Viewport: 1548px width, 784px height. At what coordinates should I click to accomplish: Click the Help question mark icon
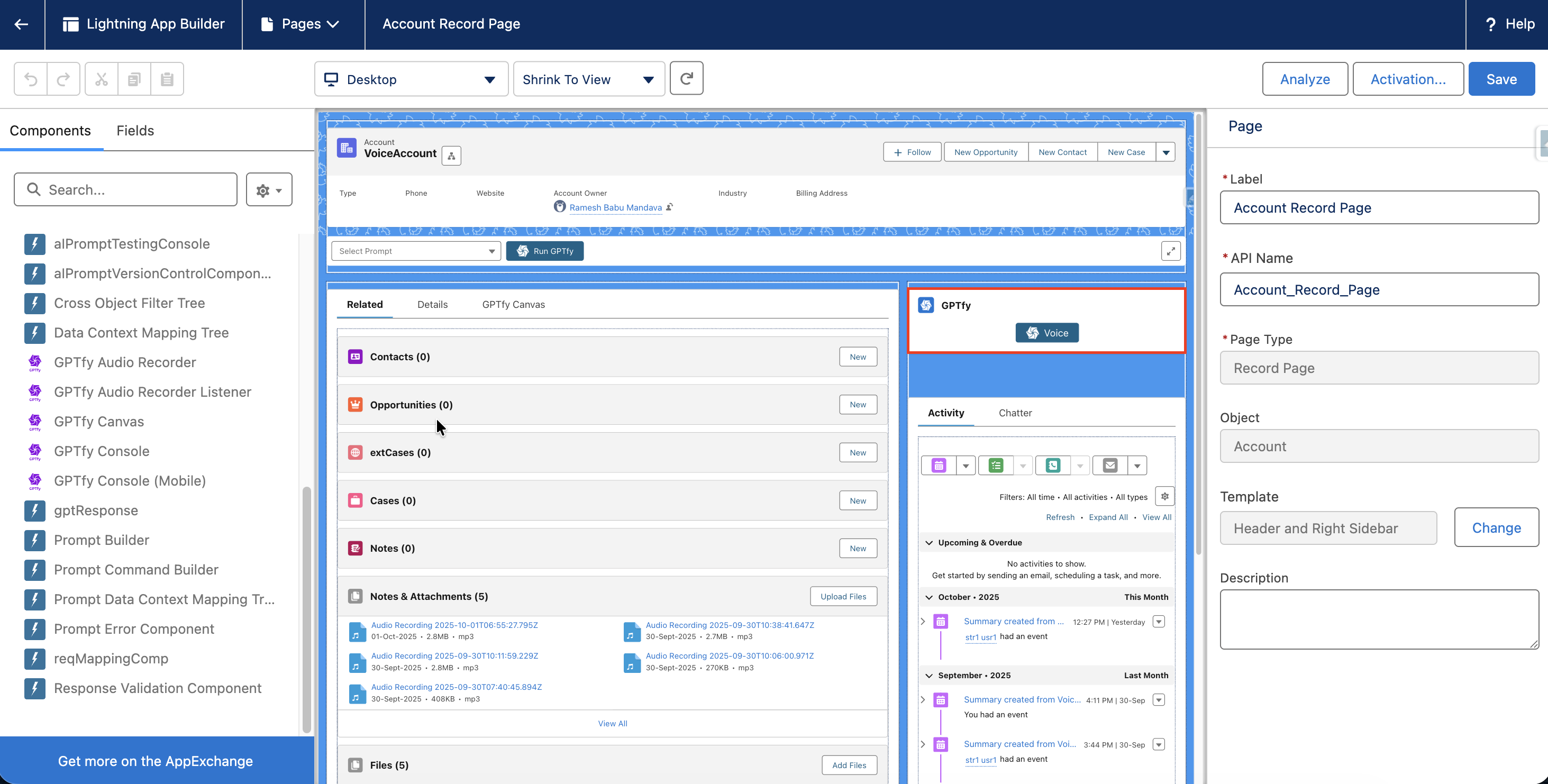pos(1491,24)
